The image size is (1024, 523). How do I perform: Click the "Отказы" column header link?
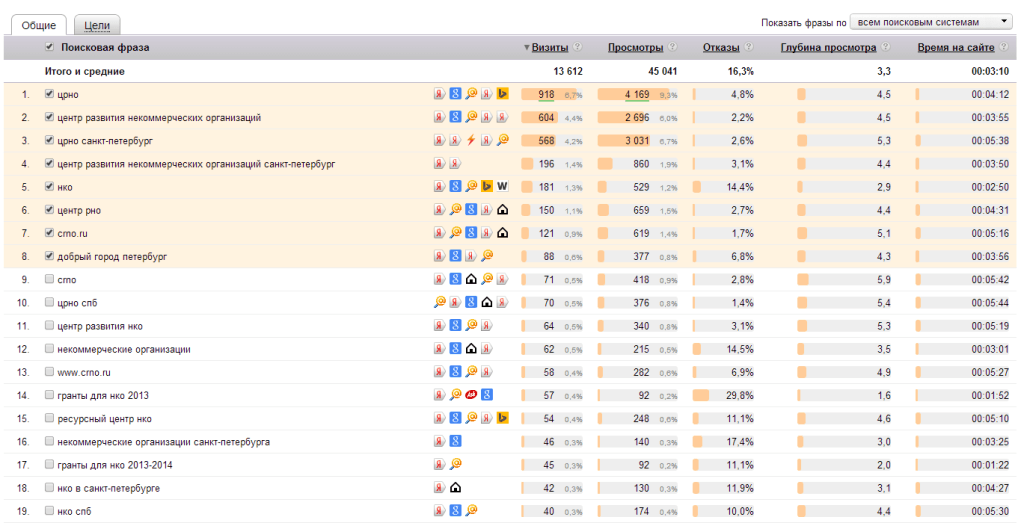point(720,47)
